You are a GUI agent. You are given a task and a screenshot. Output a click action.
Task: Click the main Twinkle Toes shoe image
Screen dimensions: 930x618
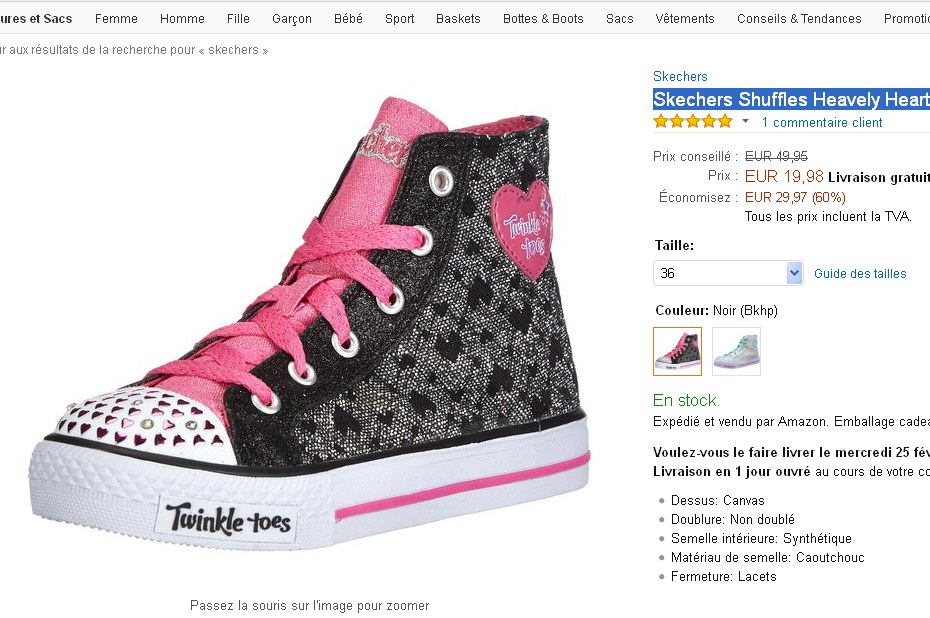(308, 330)
